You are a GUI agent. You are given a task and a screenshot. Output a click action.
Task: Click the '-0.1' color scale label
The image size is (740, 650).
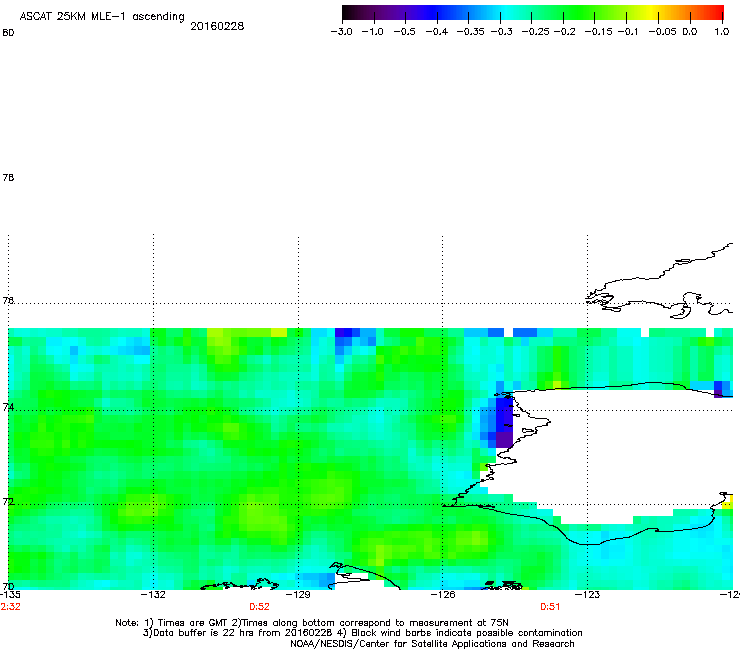point(627,32)
